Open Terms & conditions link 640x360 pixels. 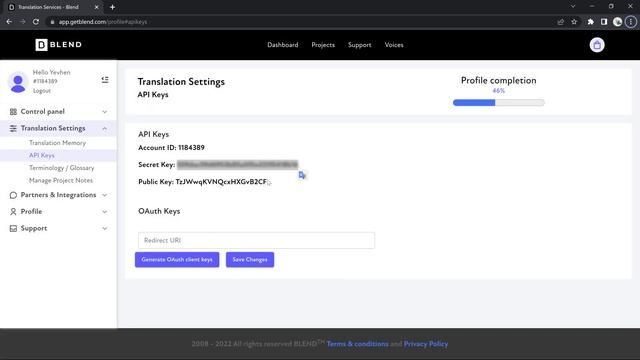point(358,344)
